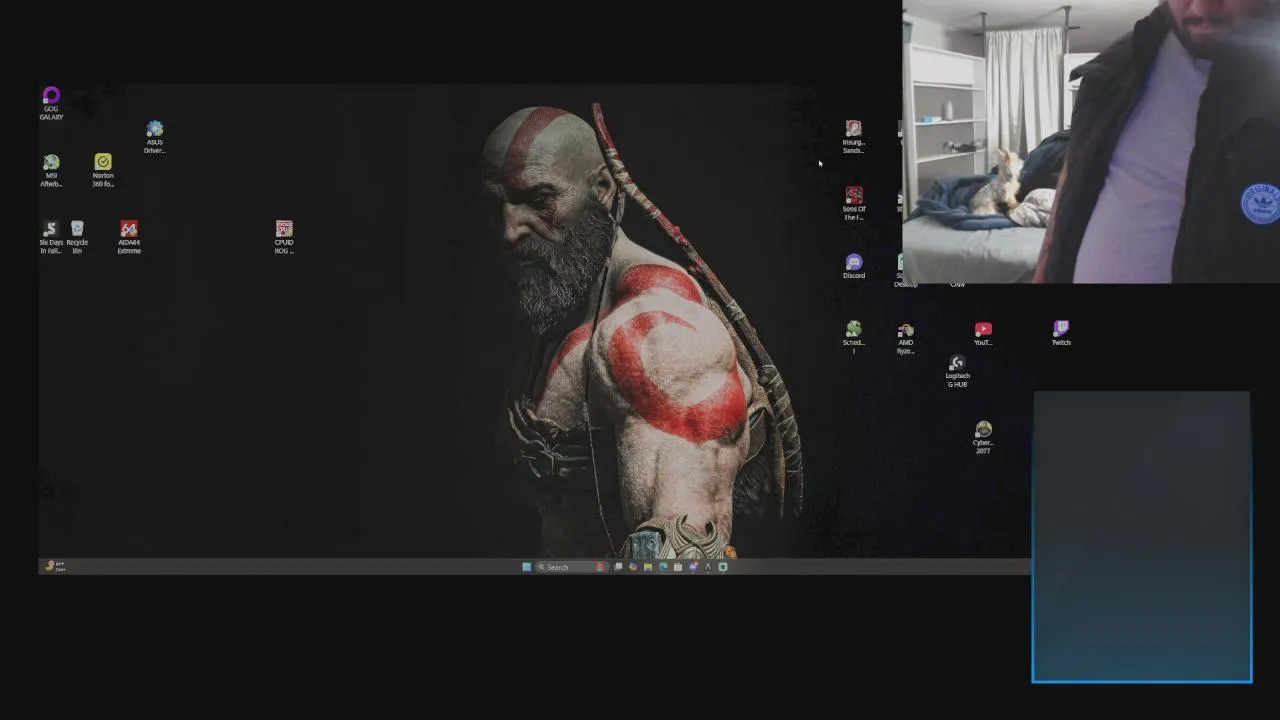
Task: Launch the Twitch desktop shortcut
Action: (x=1061, y=334)
